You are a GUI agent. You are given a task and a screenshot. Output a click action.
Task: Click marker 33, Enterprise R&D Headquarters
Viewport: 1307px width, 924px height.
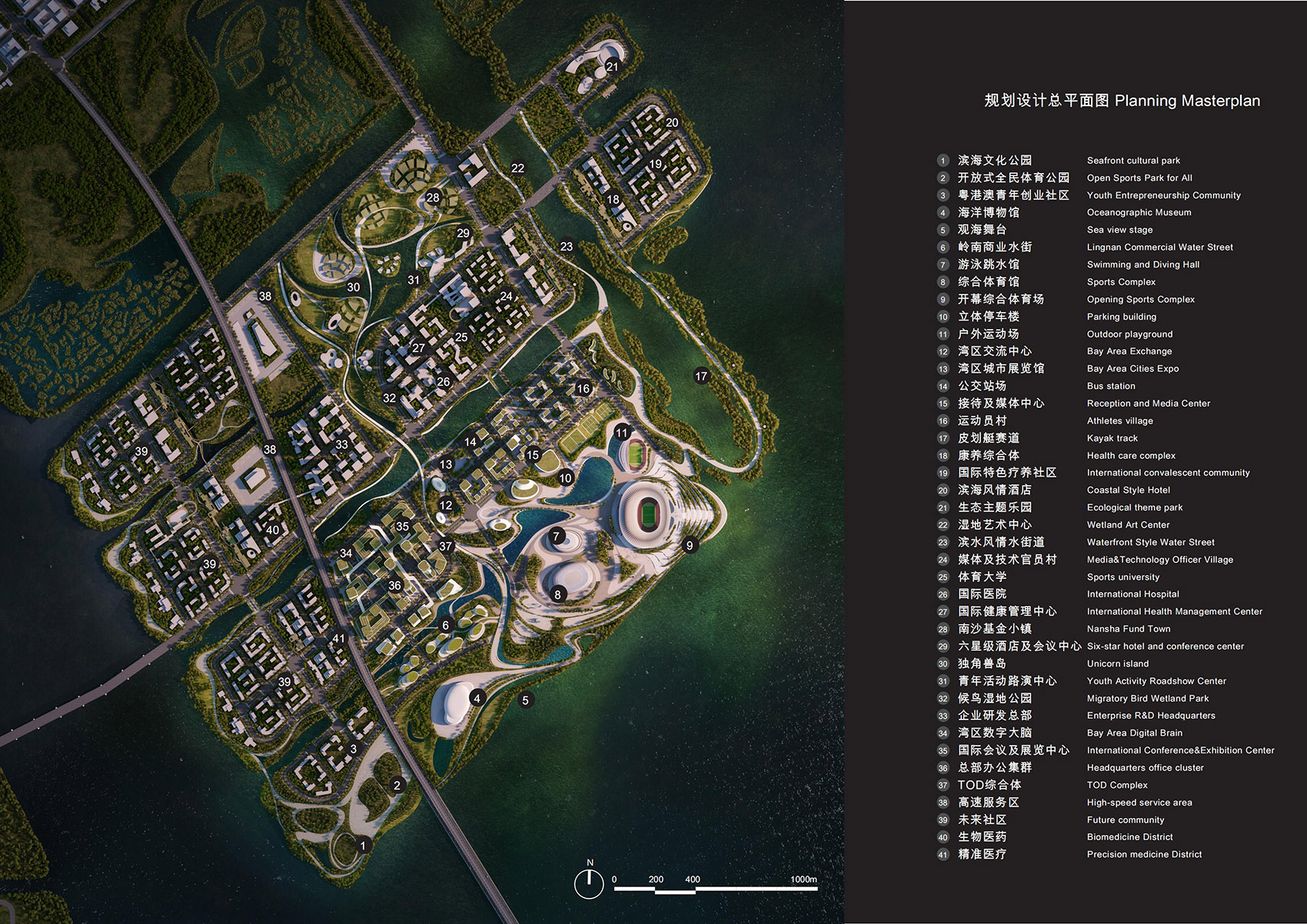click(x=341, y=444)
